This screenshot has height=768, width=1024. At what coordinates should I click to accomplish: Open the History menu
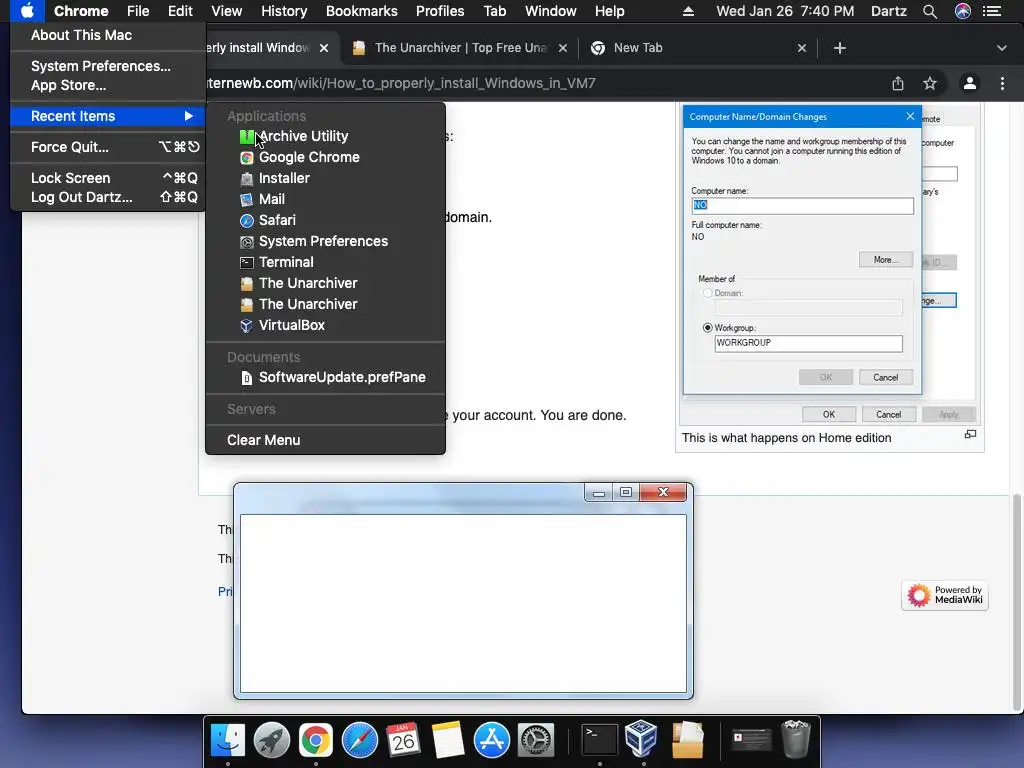point(283,11)
